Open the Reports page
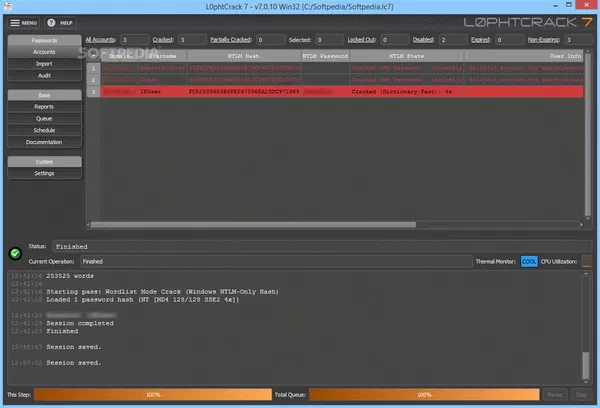Viewport: 600px width, 408px height. point(44,107)
